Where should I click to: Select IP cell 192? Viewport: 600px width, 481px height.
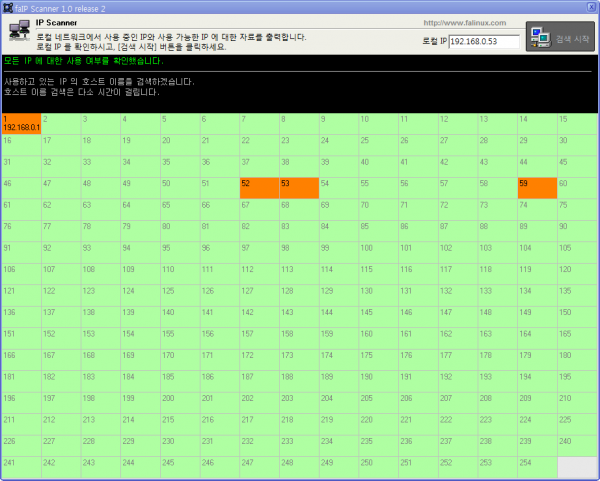click(x=458, y=381)
